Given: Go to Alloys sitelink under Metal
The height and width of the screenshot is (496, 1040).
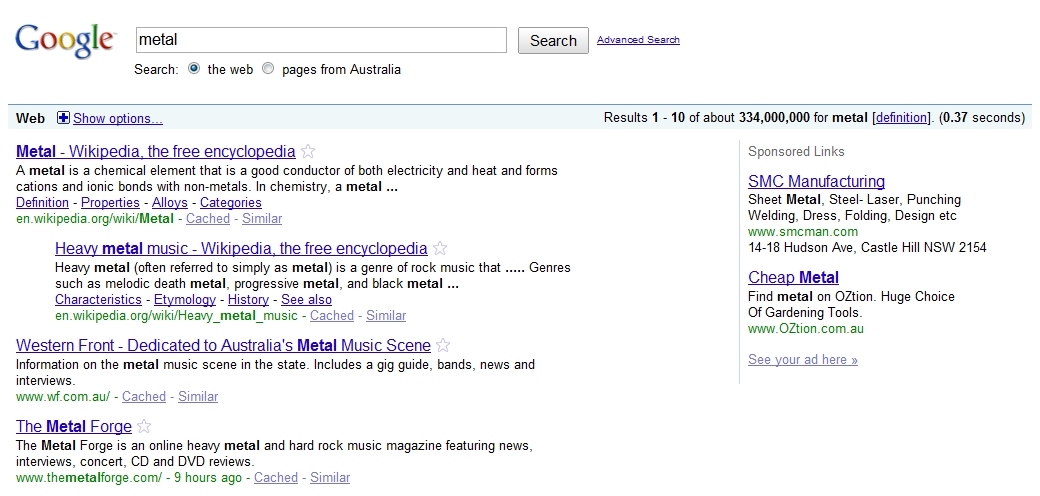Looking at the screenshot, I should coord(169,203).
